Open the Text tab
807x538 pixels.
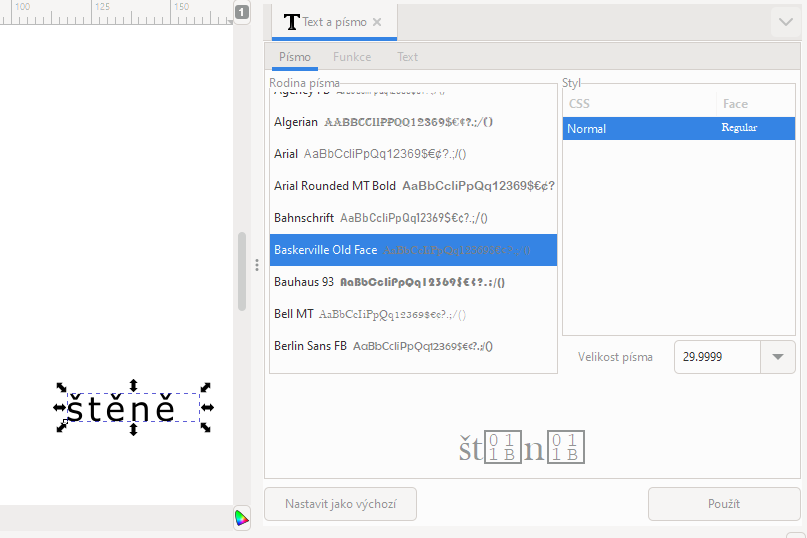(407, 57)
